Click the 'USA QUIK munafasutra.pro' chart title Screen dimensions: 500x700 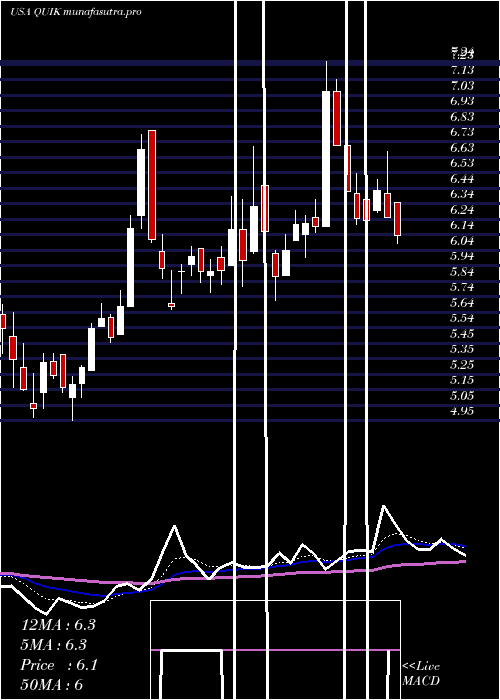point(76,12)
